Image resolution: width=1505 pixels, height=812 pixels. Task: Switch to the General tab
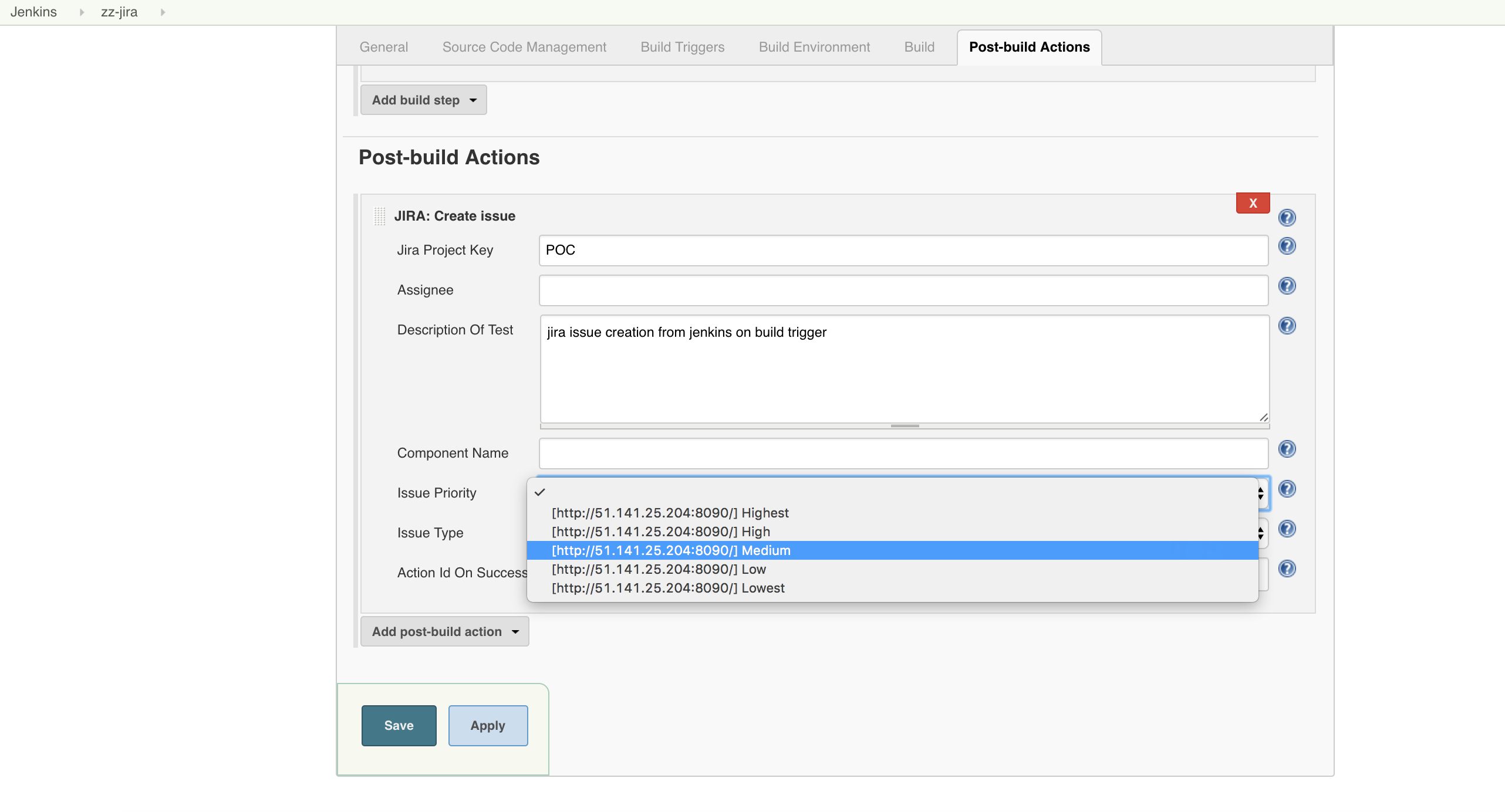pos(383,47)
